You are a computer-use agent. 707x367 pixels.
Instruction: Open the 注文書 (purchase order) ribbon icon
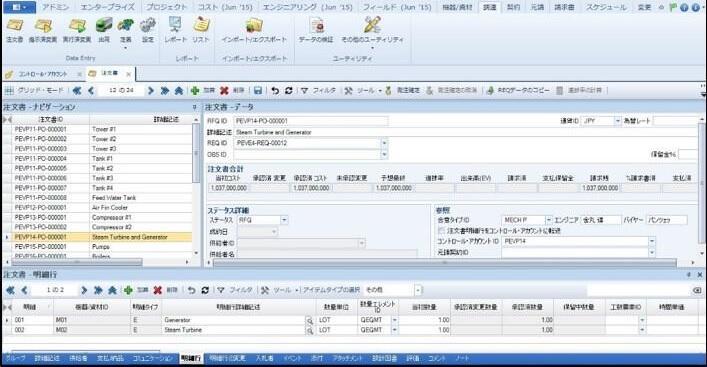14,30
